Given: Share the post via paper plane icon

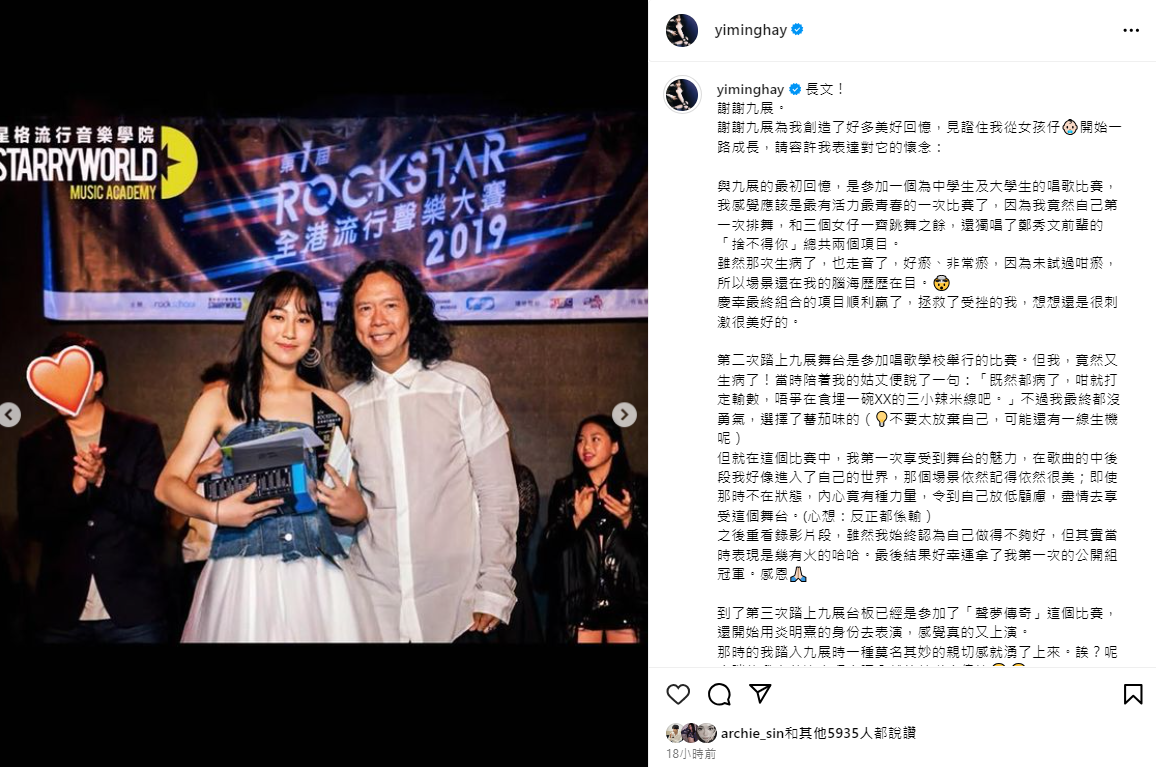Looking at the screenshot, I should click(x=760, y=693).
